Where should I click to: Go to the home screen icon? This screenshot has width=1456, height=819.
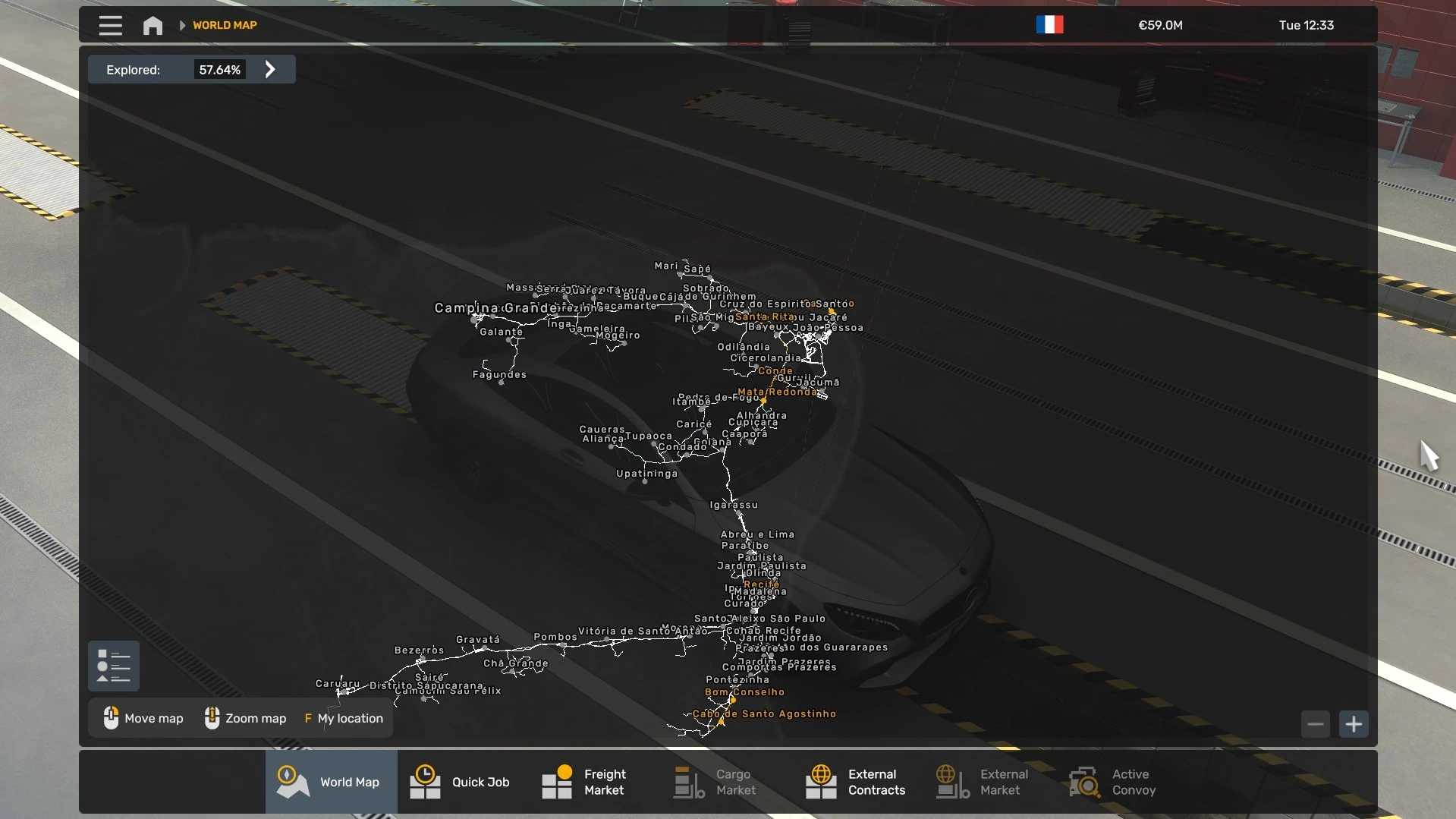pos(153,26)
